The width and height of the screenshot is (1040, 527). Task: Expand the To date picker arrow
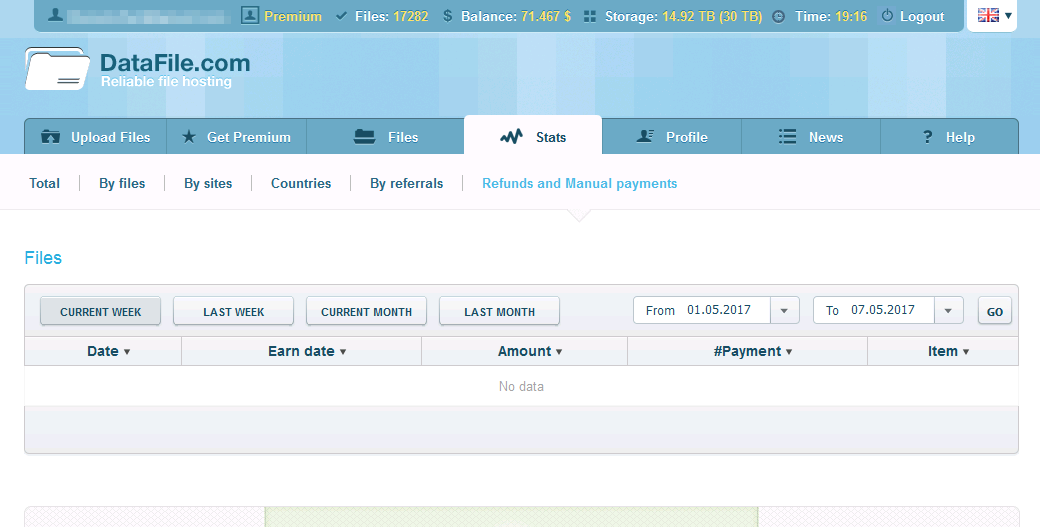click(947, 311)
